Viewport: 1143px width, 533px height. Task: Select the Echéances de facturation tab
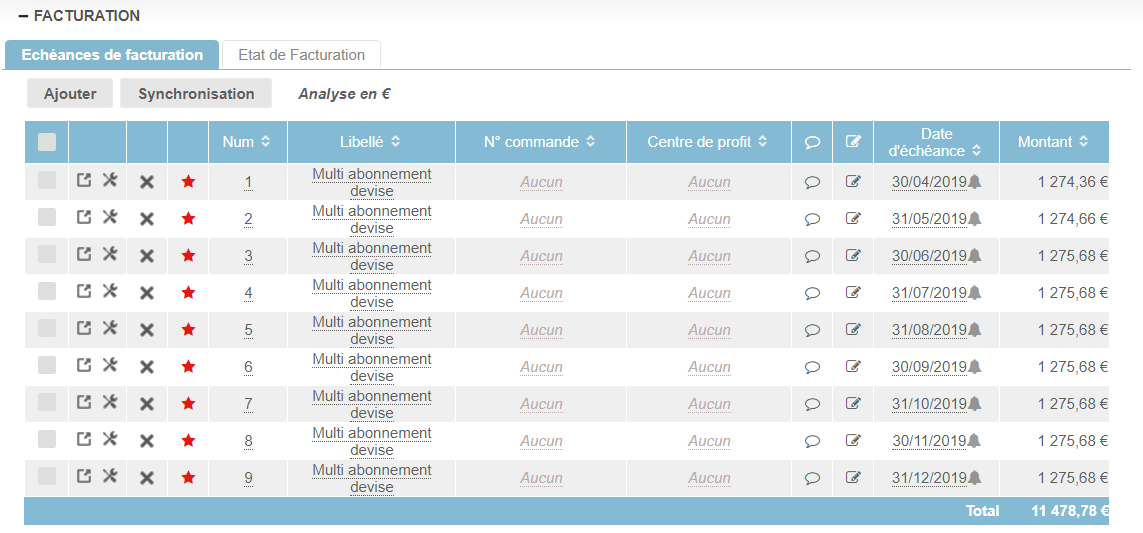[112, 55]
